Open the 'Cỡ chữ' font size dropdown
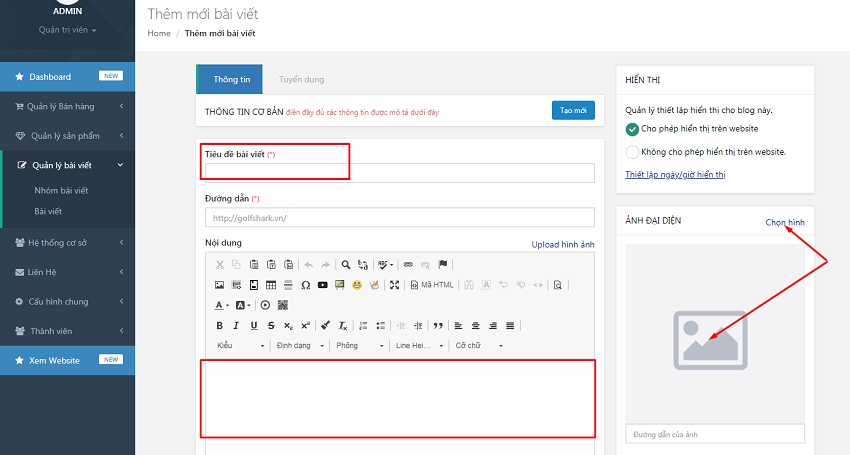Screen dimensions: 850x455 pyautogui.click(x=478, y=345)
